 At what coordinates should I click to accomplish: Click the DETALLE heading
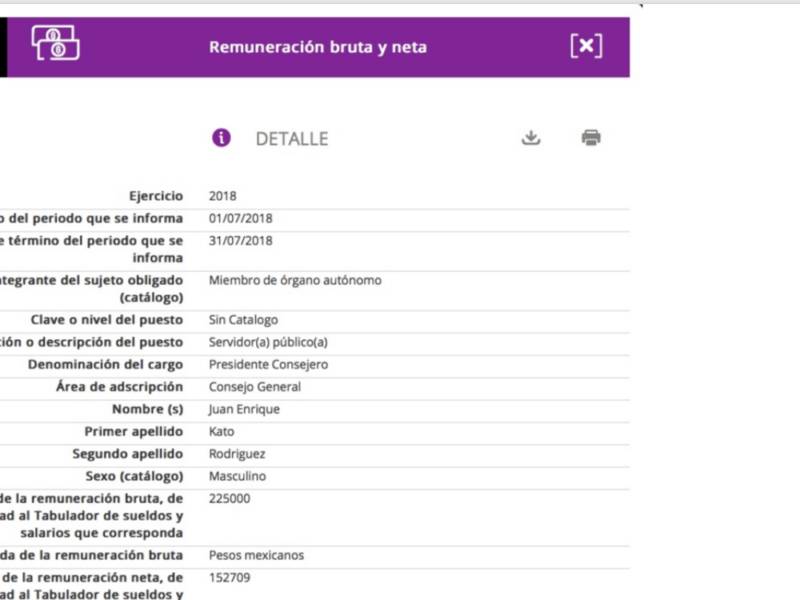point(291,139)
